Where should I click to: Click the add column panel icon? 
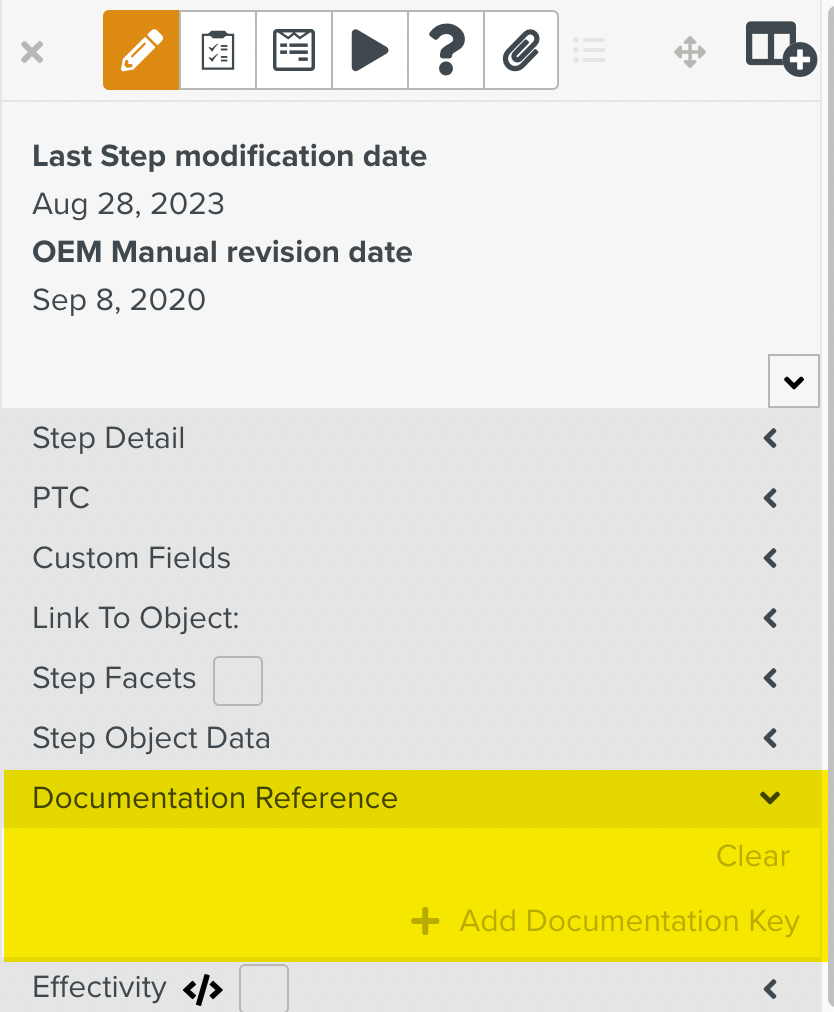click(x=781, y=48)
